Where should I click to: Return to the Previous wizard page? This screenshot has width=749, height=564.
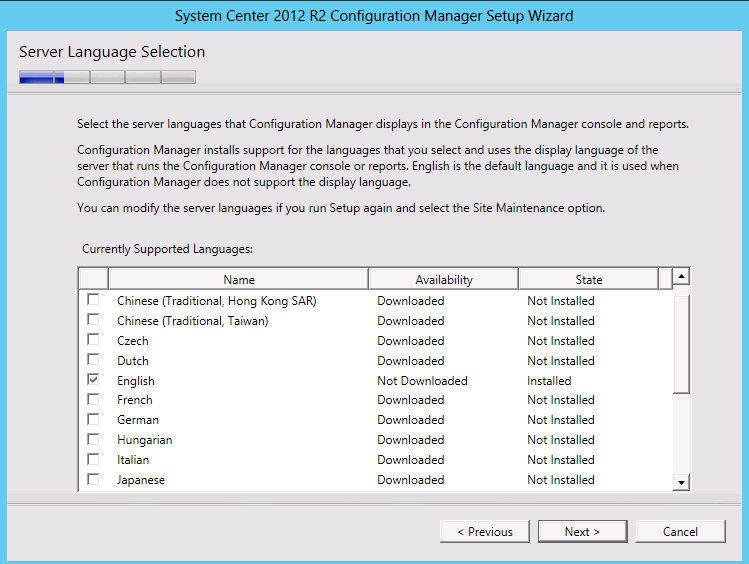[485, 532]
